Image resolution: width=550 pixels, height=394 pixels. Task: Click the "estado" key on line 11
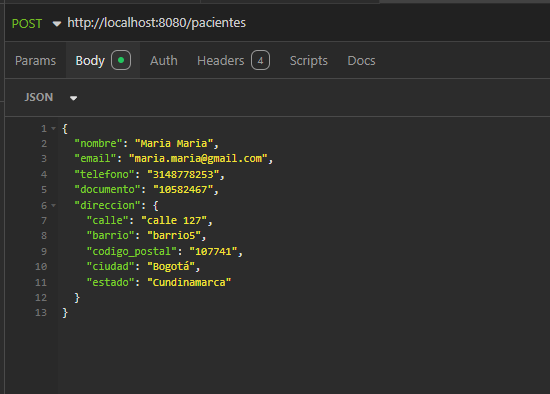[x=110, y=282]
